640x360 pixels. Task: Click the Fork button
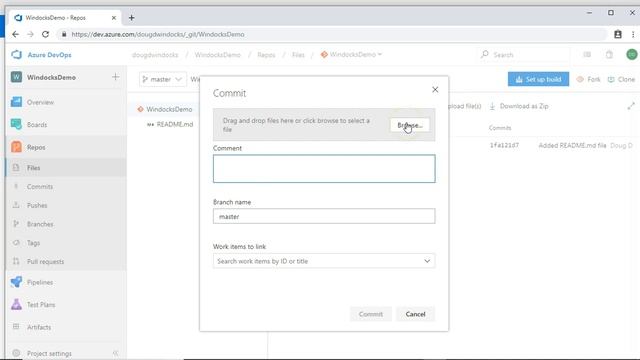[589, 79]
